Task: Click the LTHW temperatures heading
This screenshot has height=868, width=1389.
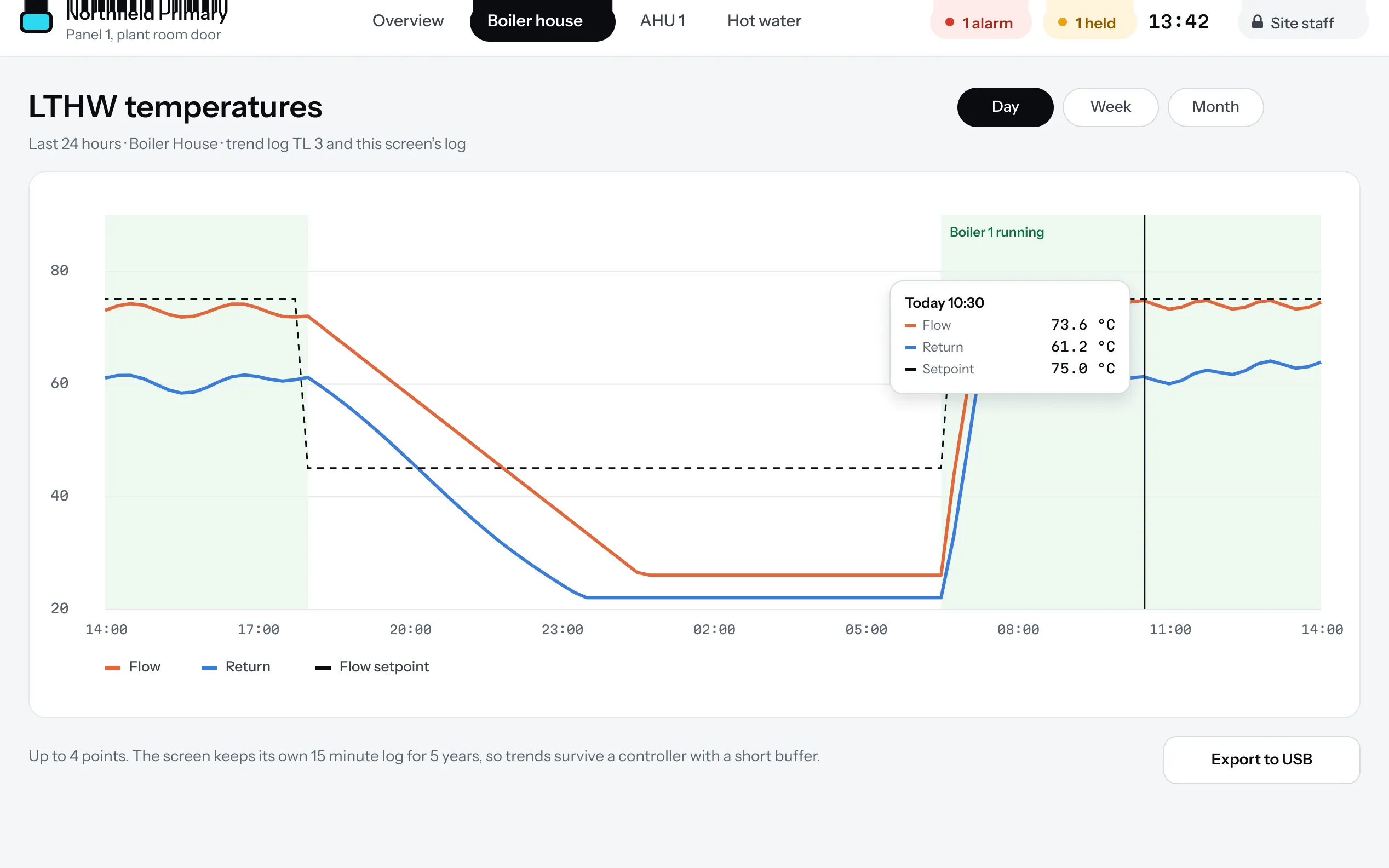Action: coord(175,107)
